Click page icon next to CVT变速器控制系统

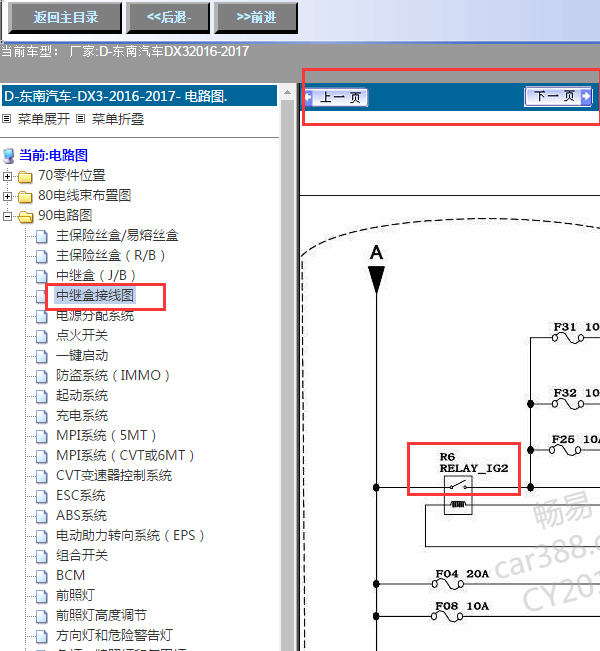[42, 476]
